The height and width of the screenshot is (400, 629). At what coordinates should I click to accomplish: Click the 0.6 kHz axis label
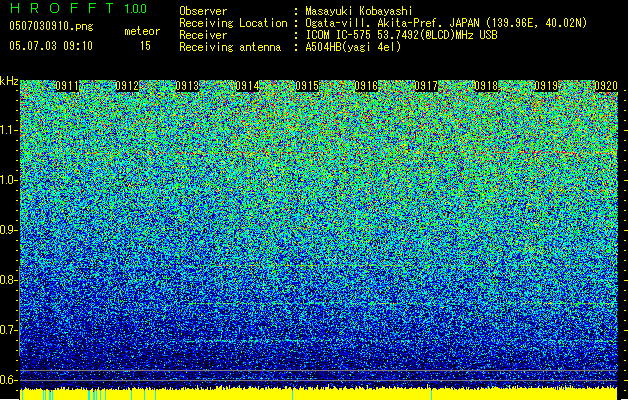pos(9,380)
